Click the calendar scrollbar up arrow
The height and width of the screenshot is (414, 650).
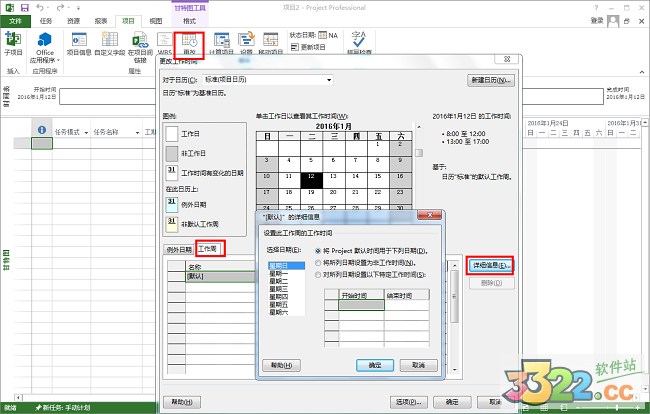click(419, 126)
